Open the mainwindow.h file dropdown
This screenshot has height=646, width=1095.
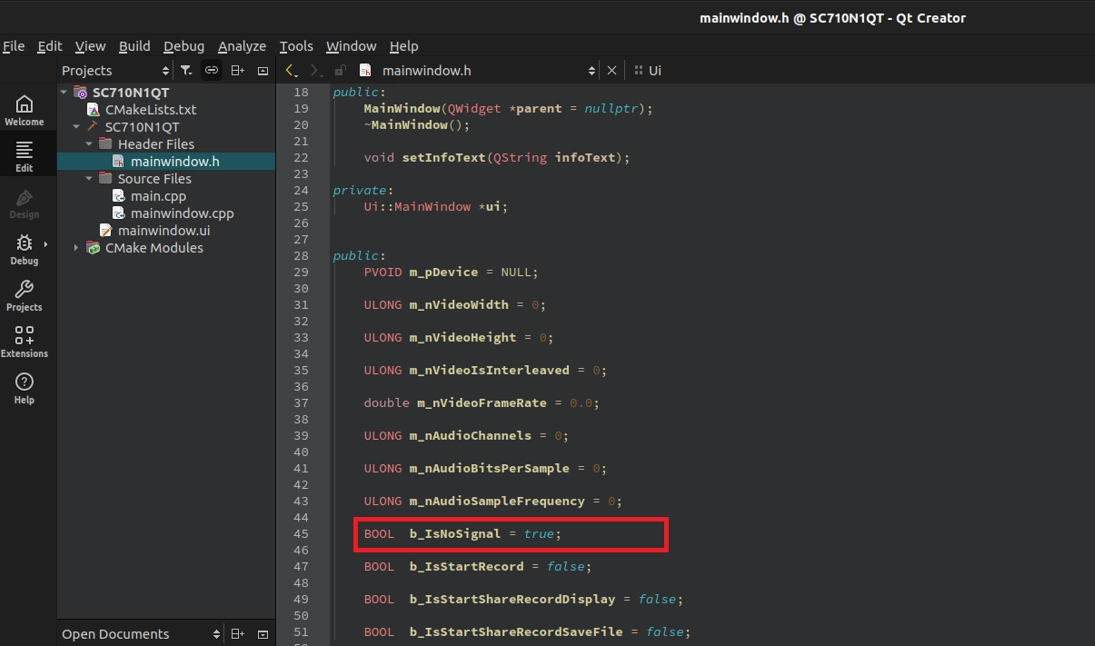(591, 71)
